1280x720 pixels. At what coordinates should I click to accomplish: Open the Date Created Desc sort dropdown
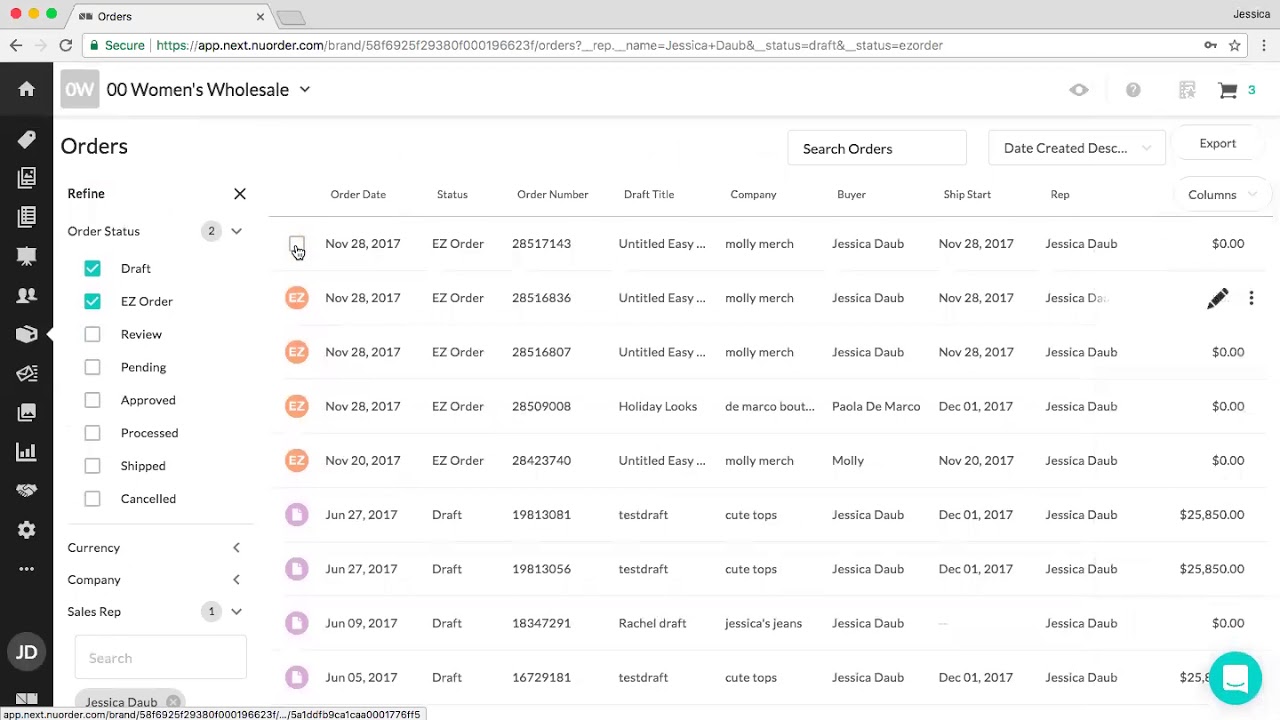click(x=1077, y=148)
